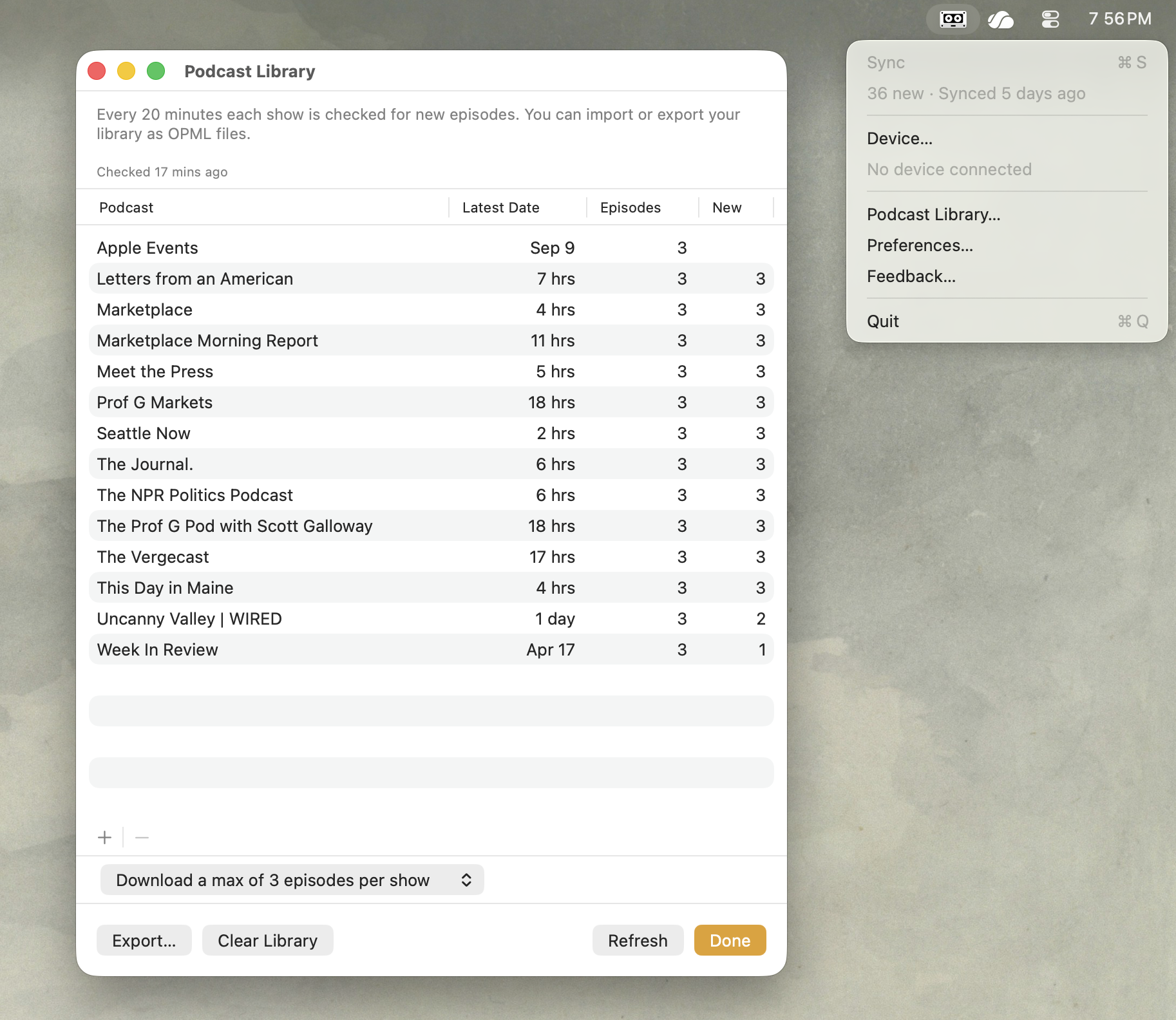Screen dimensions: 1176x1020
Task: Quit the app via the menu
Action: tap(883, 321)
